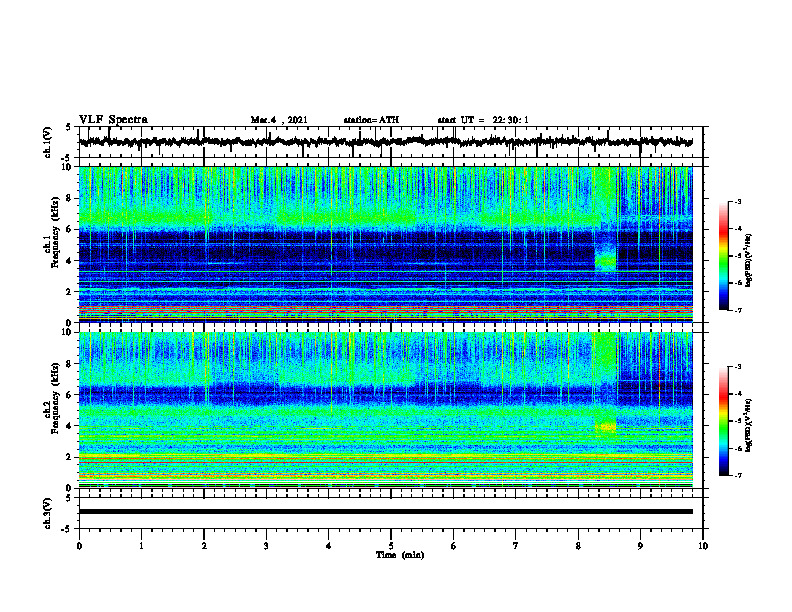
Task: Click the "-7" label on ch.2 colorbar
Action: click(738, 475)
